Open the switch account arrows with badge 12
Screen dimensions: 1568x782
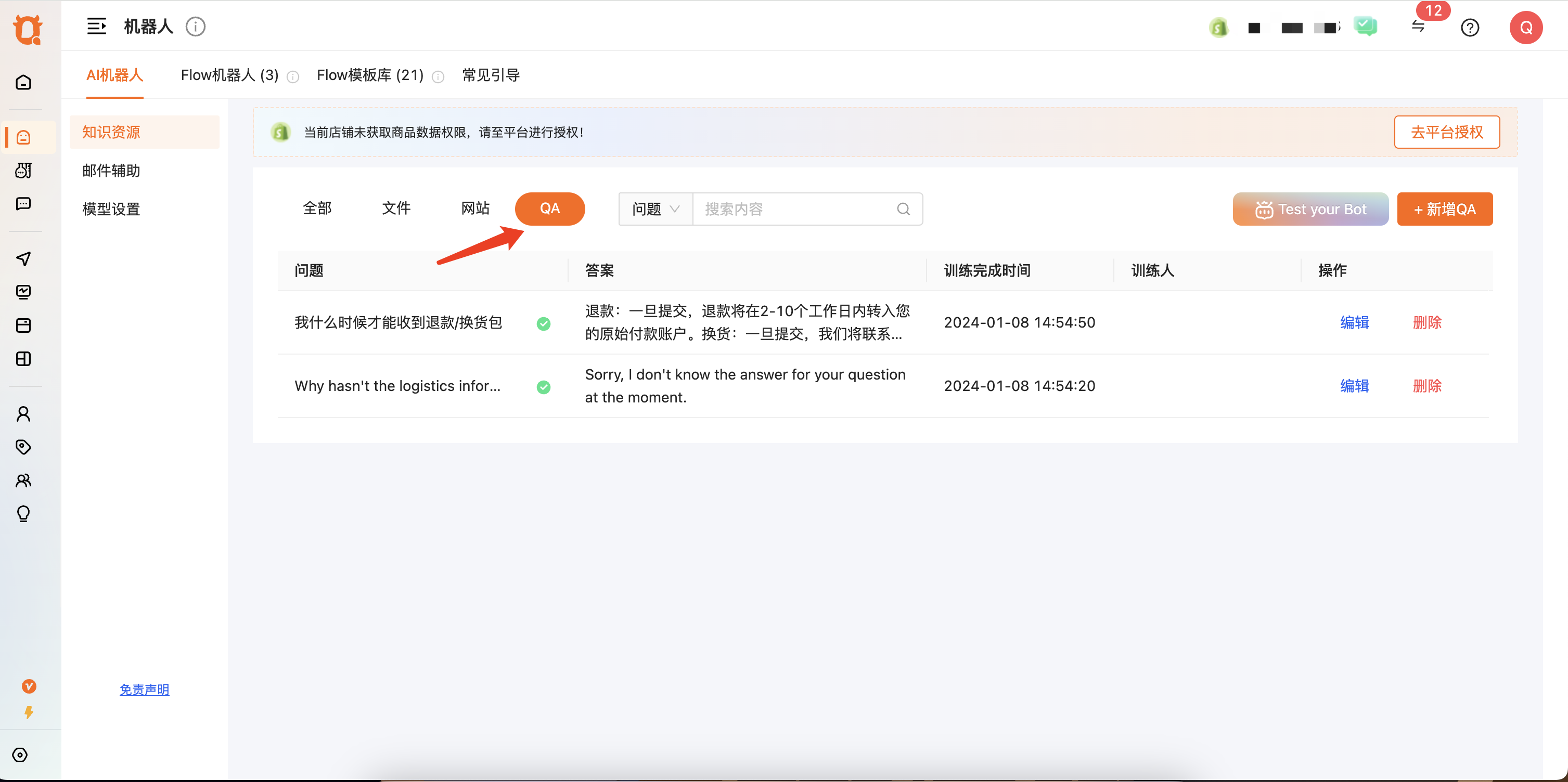tap(1418, 27)
